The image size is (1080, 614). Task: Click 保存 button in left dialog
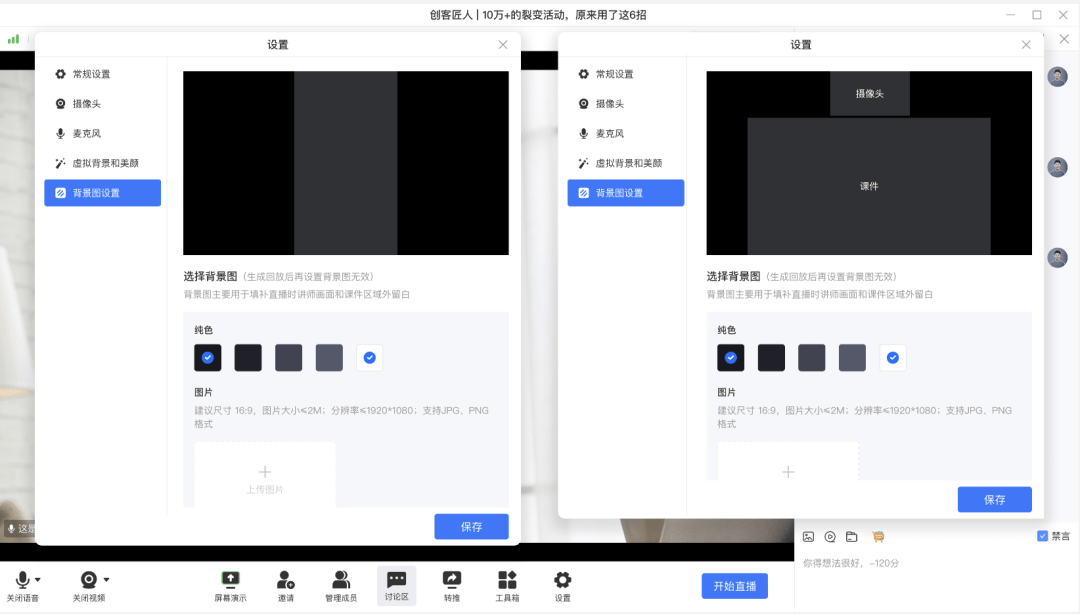coord(471,527)
